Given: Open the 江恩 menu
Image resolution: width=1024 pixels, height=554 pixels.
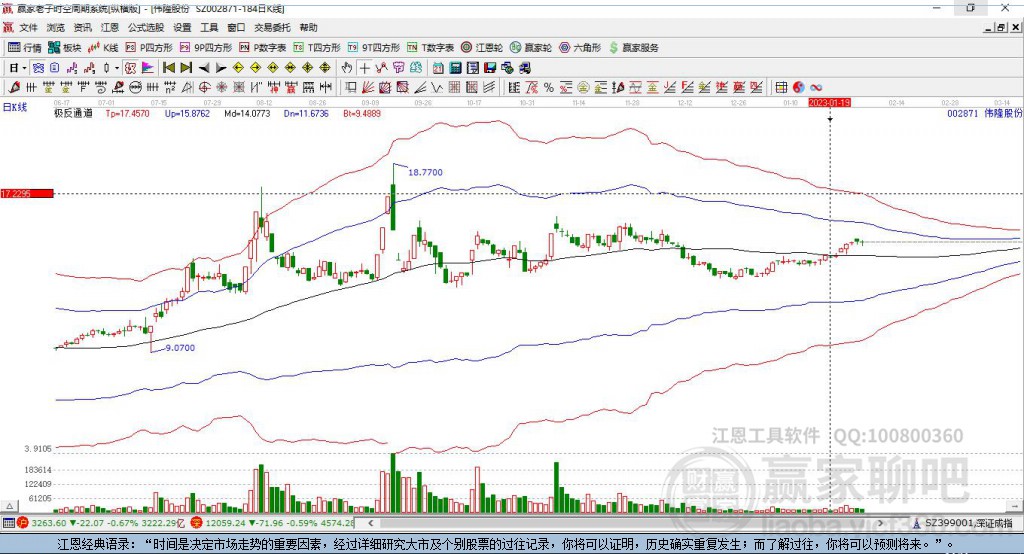Looking at the screenshot, I should [110, 27].
